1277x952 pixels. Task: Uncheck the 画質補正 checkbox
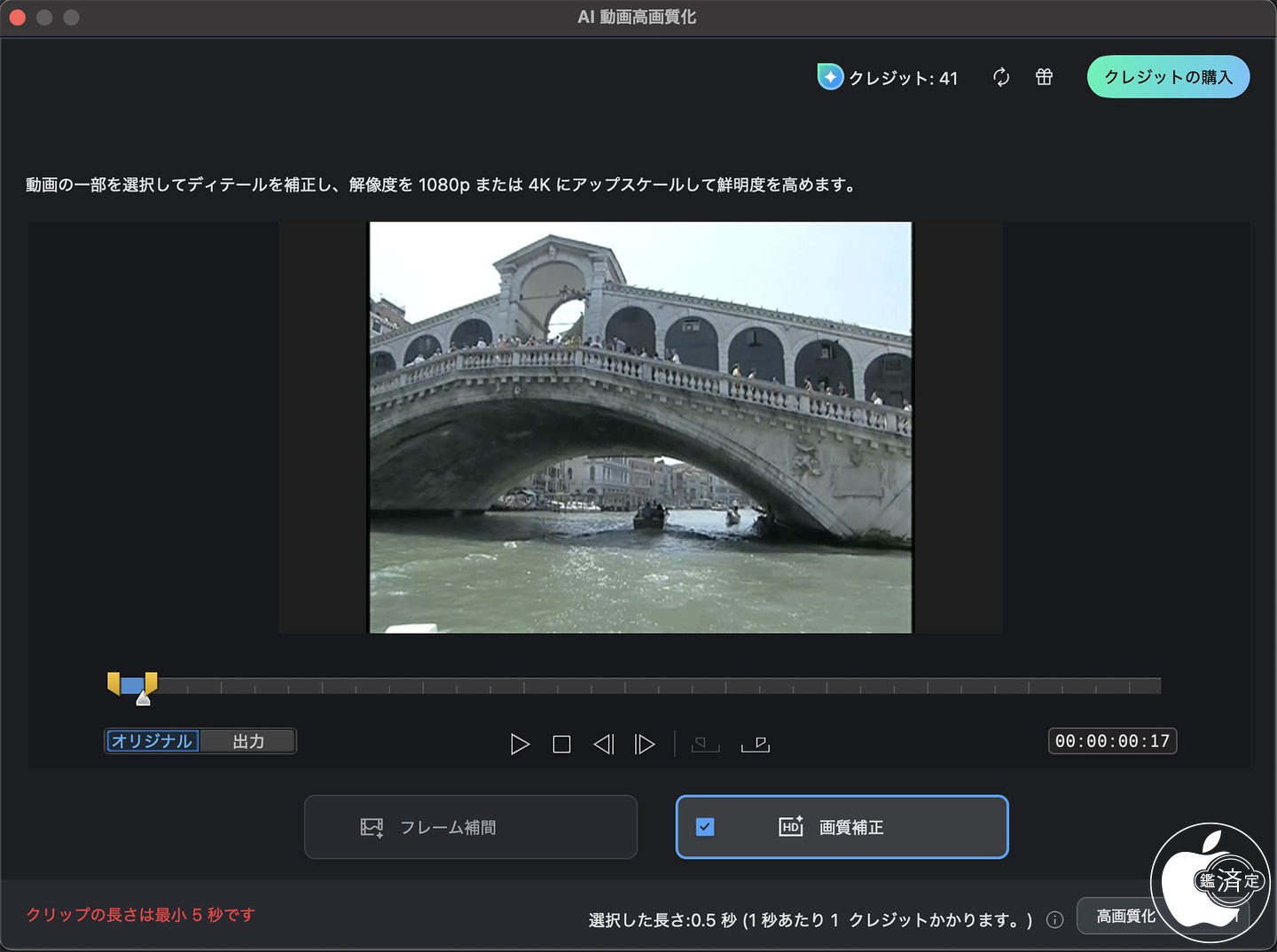(705, 827)
